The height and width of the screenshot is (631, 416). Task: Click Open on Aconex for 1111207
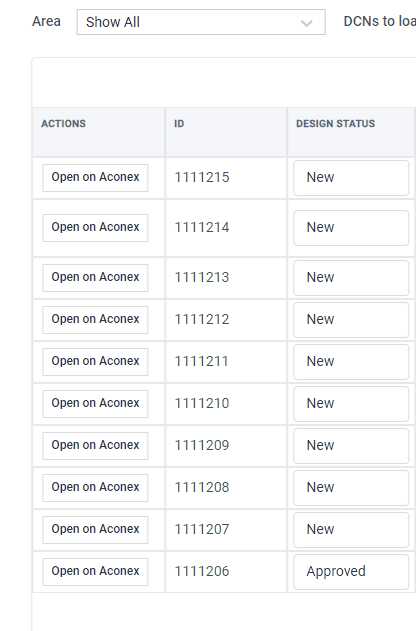click(95, 530)
